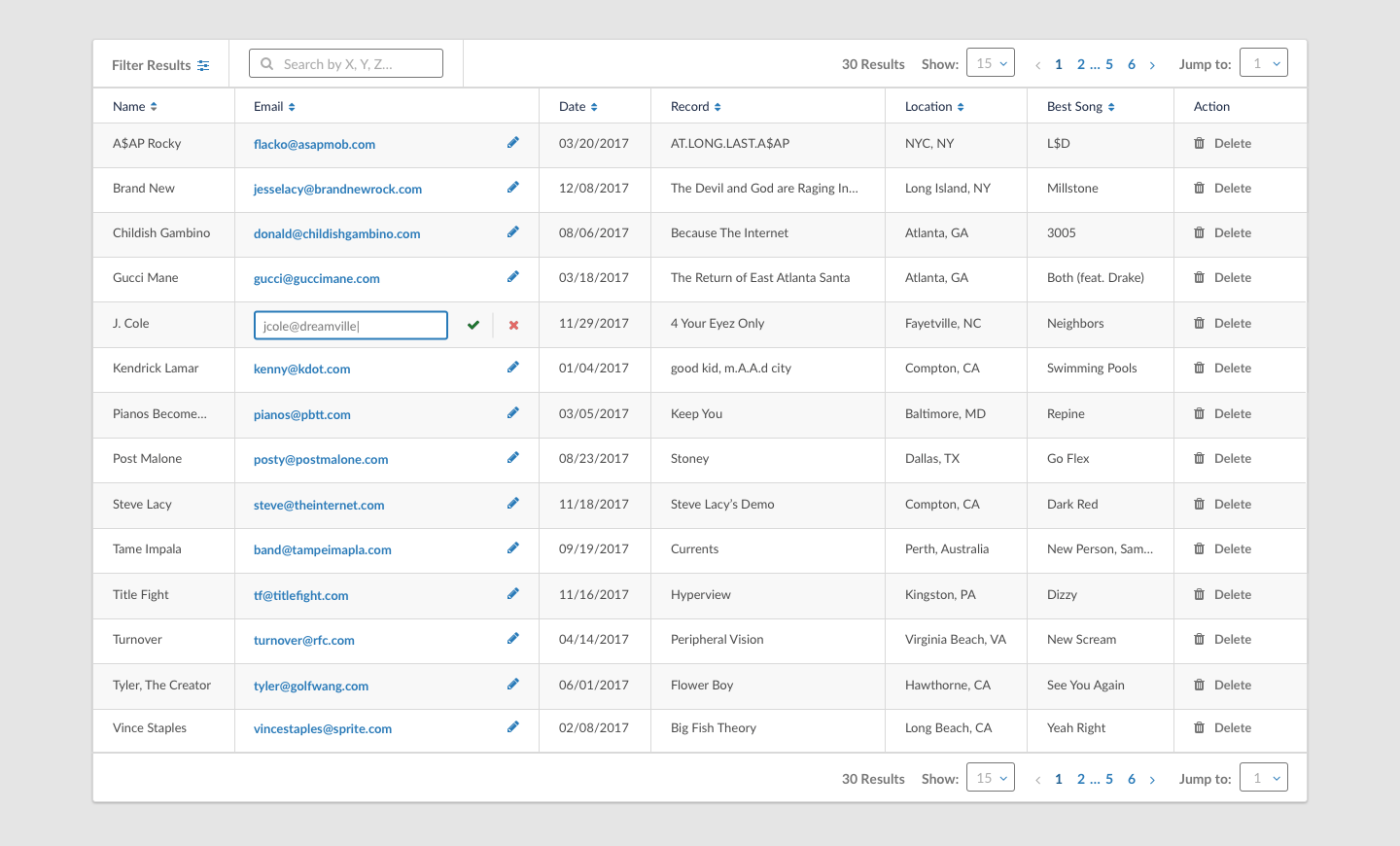This screenshot has width=1400, height=846.
Task: Go to page 2 in top pagination
Action: [1081, 64]
